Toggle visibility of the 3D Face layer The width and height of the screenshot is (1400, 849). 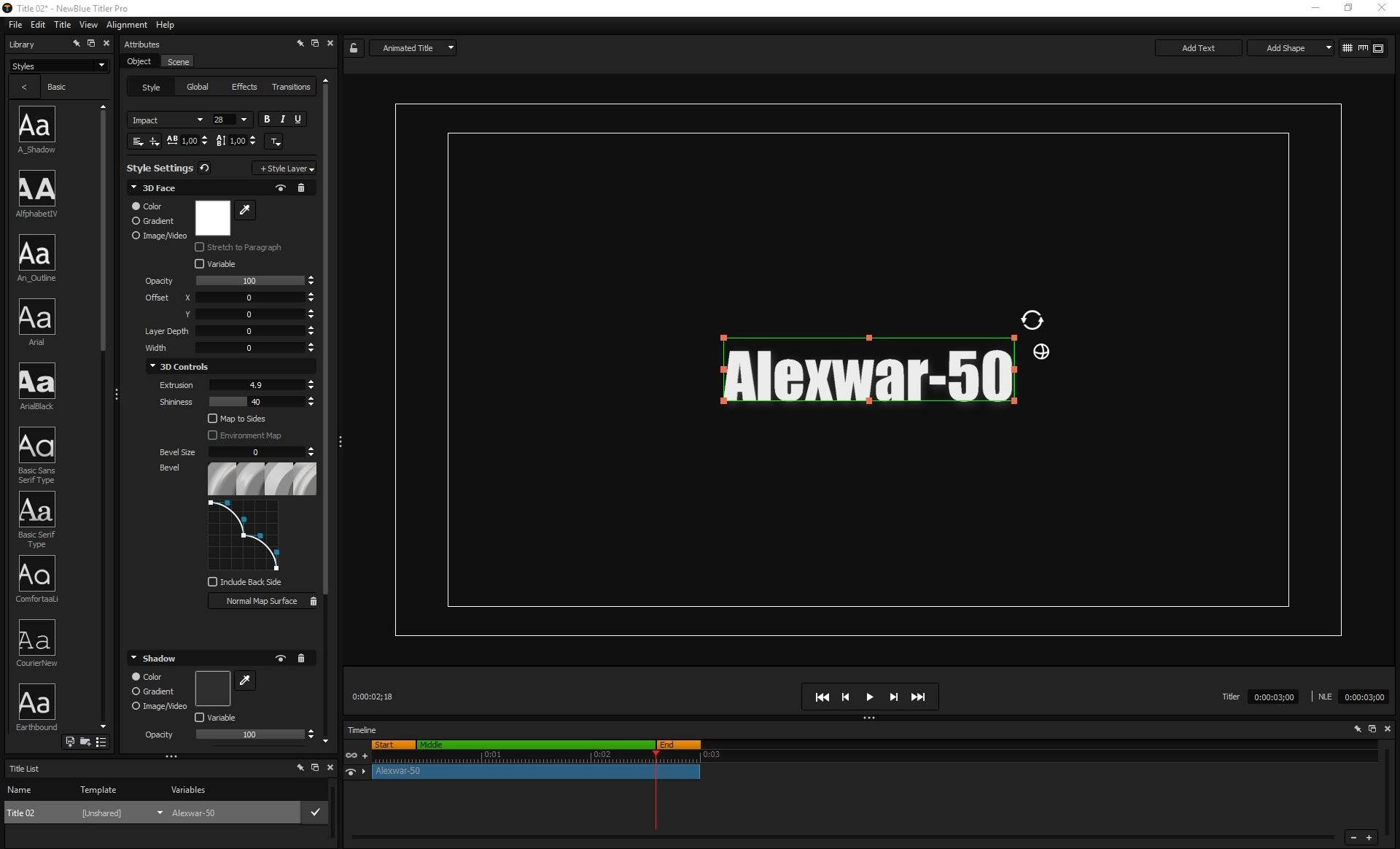[281, 188]
